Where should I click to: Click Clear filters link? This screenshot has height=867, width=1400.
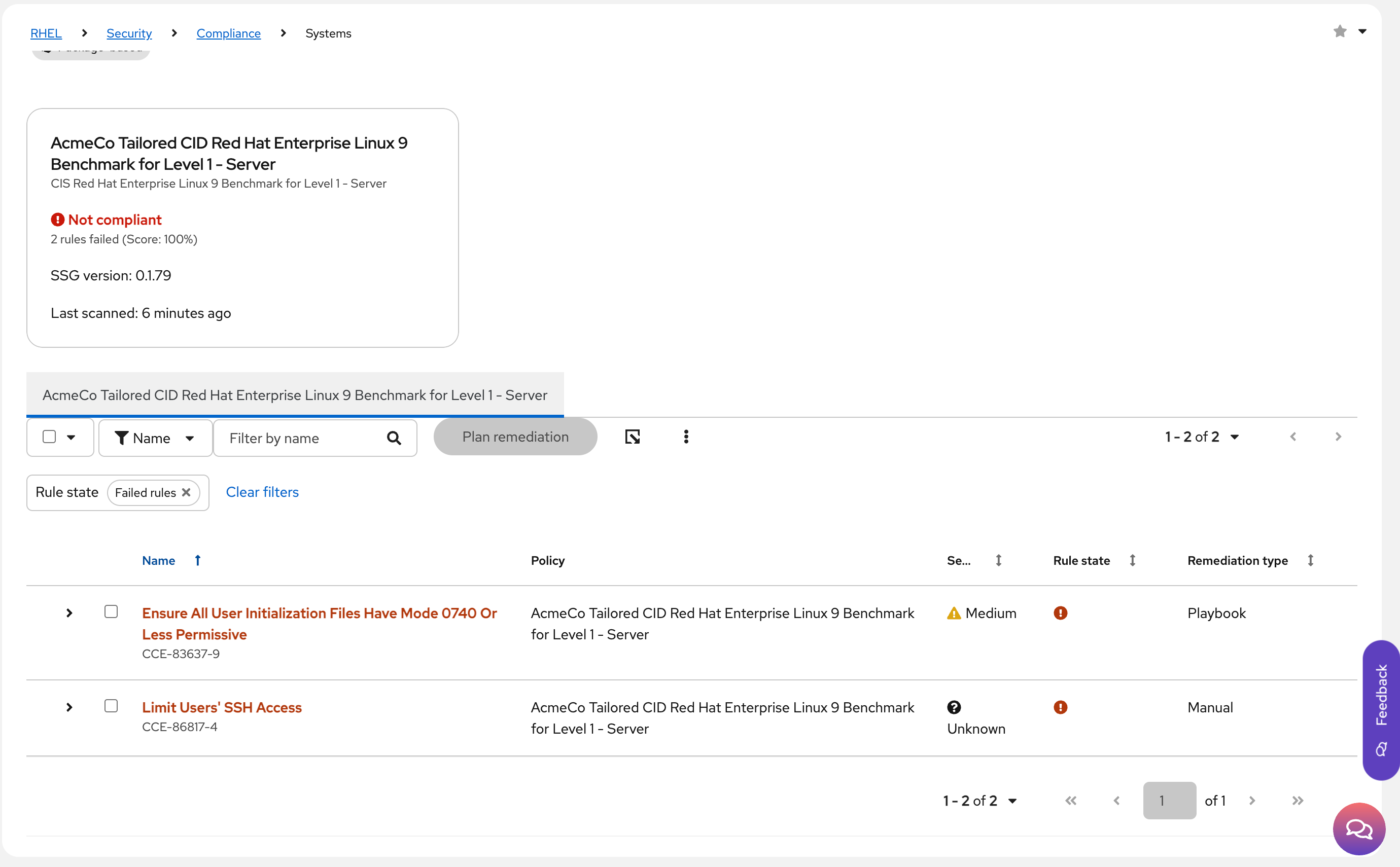pyautogui.click(x=262, y=492)
